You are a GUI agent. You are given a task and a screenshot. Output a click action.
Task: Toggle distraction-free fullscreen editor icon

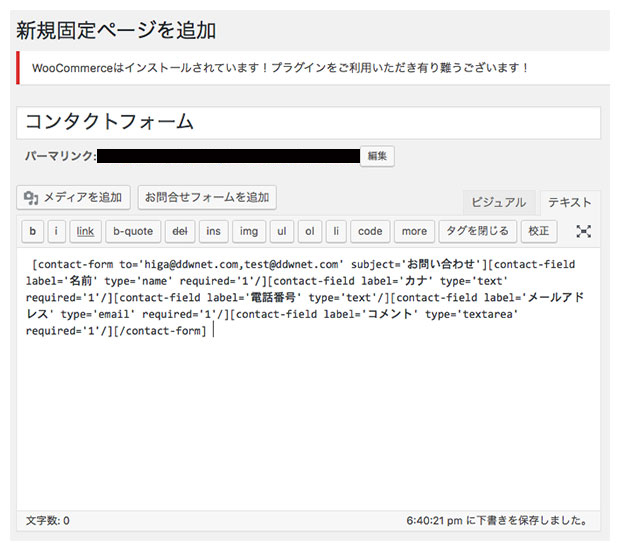(x=583, y=231)
